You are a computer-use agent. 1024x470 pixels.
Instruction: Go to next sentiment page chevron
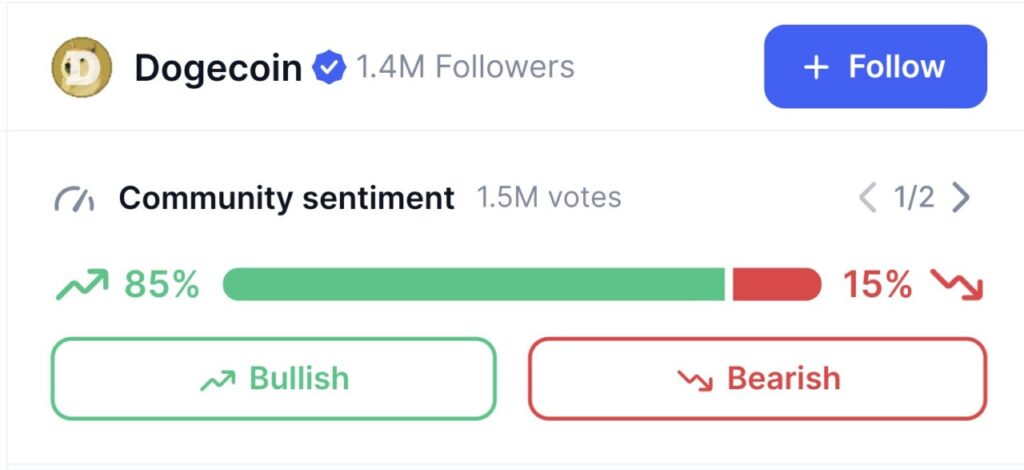pyautogui.click(x=961, y=198)
